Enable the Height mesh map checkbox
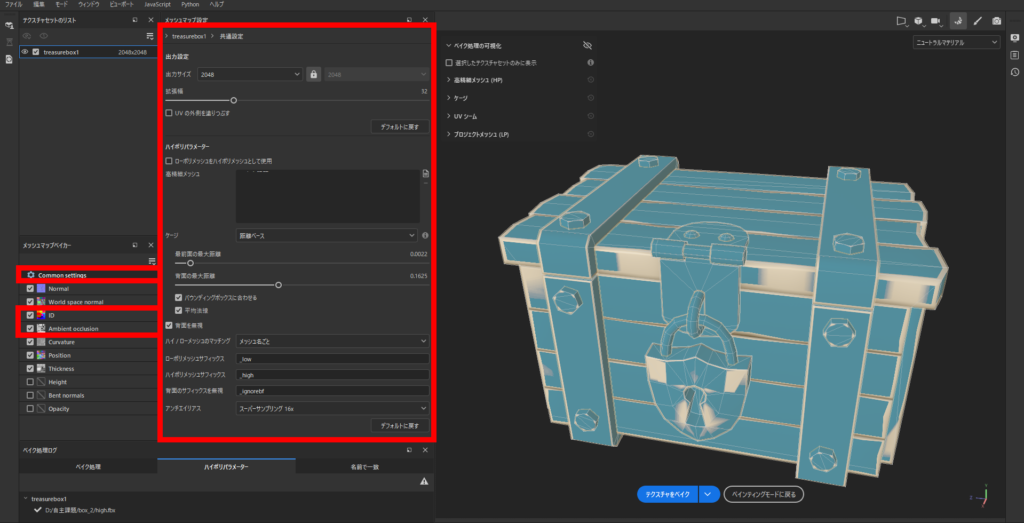This screenshot has width=1024, height=523. click(x=30, y=382)
